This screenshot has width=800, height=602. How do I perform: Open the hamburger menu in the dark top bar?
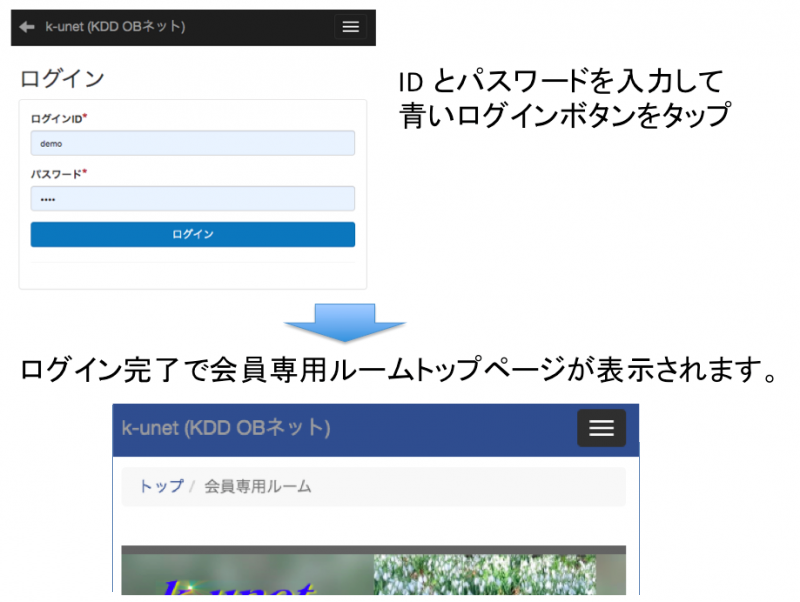coord(350,27)
